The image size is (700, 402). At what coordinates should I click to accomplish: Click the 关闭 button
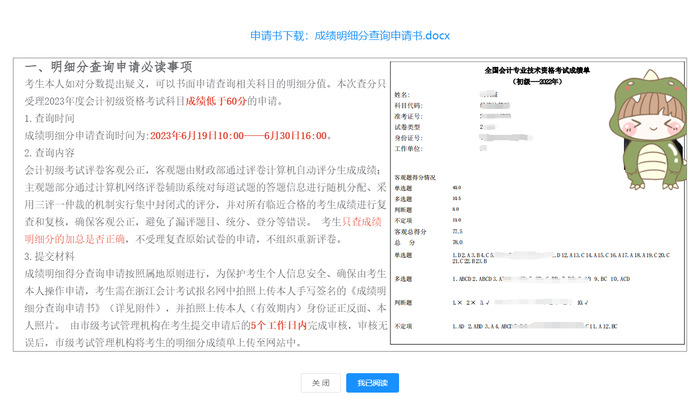320,383
